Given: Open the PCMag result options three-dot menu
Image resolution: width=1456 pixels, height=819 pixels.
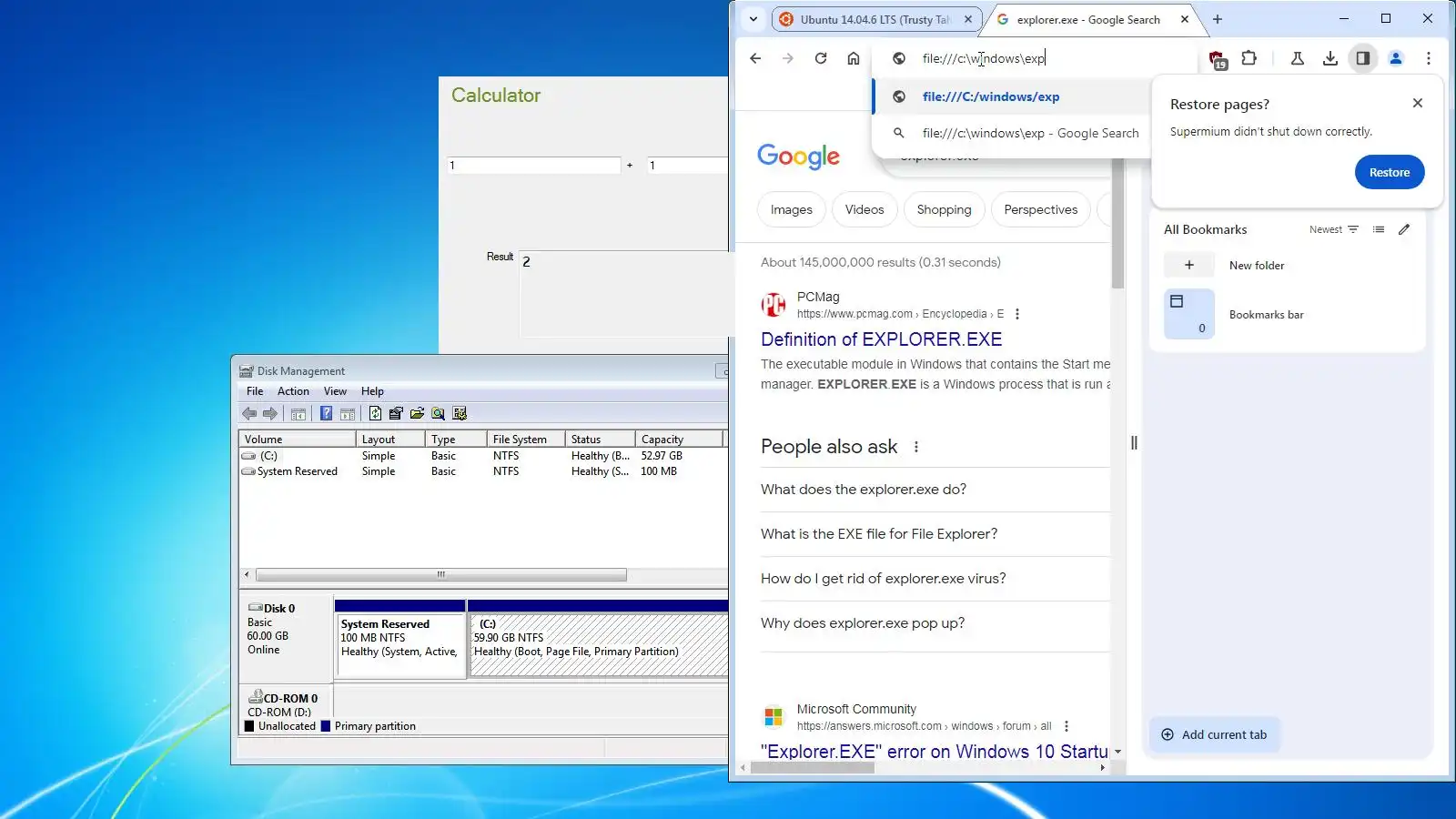Looking at the screenshot, I should [x=1017, y=314].
